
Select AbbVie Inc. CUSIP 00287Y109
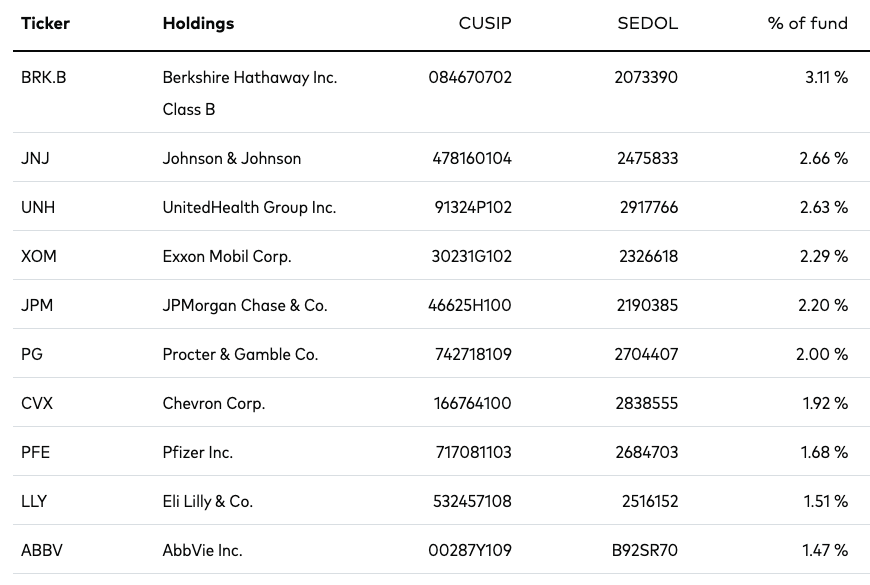[470, 550]
